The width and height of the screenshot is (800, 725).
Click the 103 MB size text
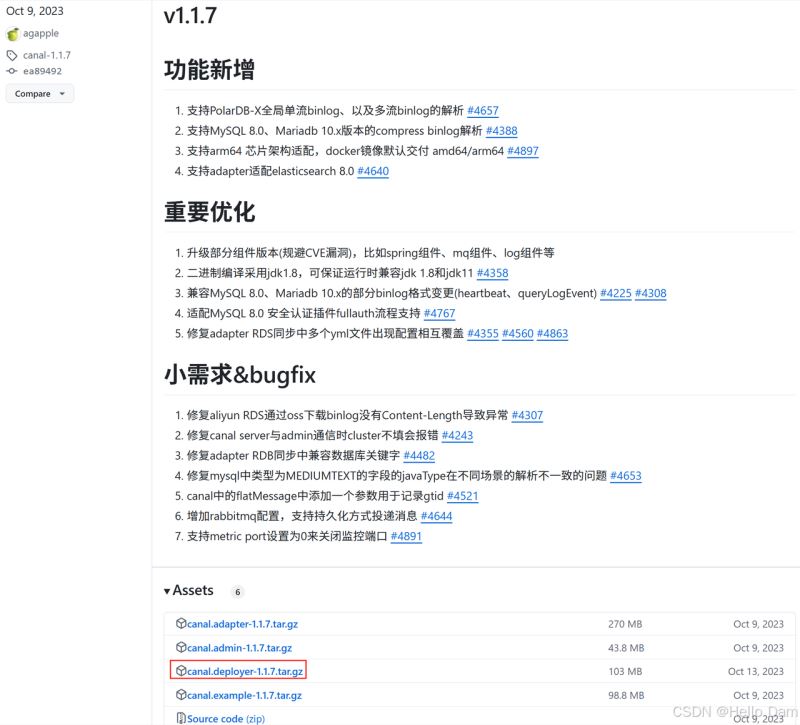pos(625,671)
